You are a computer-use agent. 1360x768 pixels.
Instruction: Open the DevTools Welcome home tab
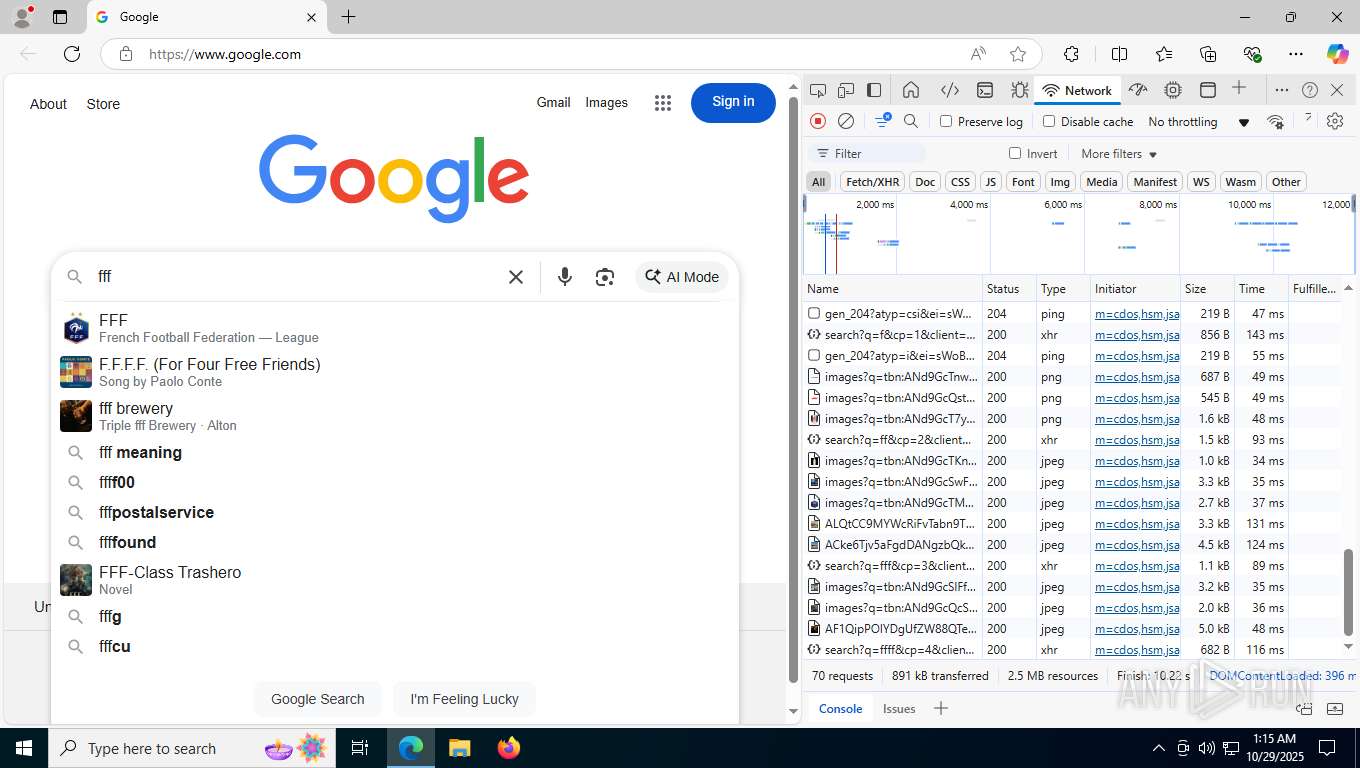point(911,90)
